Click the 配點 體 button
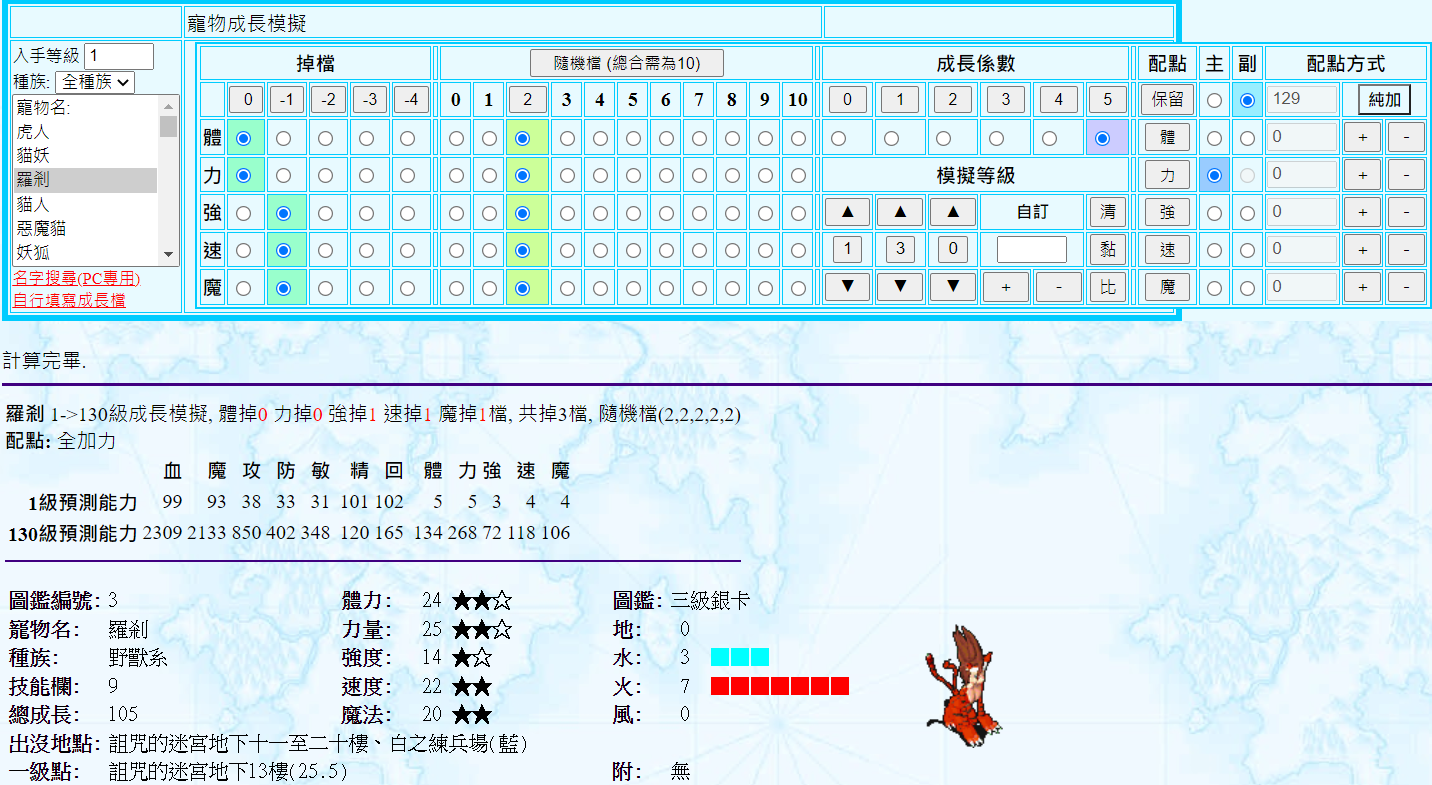 1167,138
